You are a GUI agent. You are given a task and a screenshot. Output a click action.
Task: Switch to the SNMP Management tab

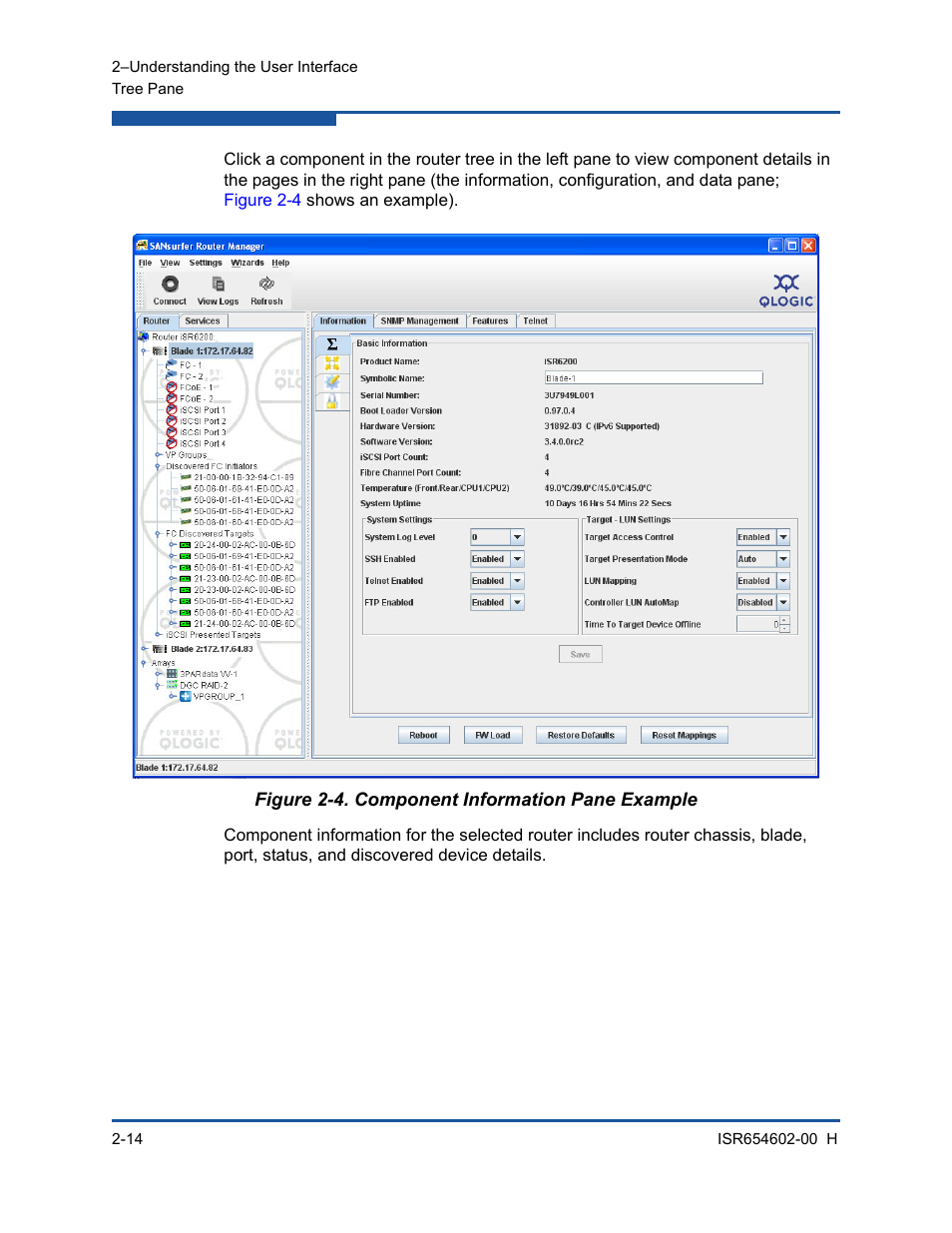(x=419, y=321)
